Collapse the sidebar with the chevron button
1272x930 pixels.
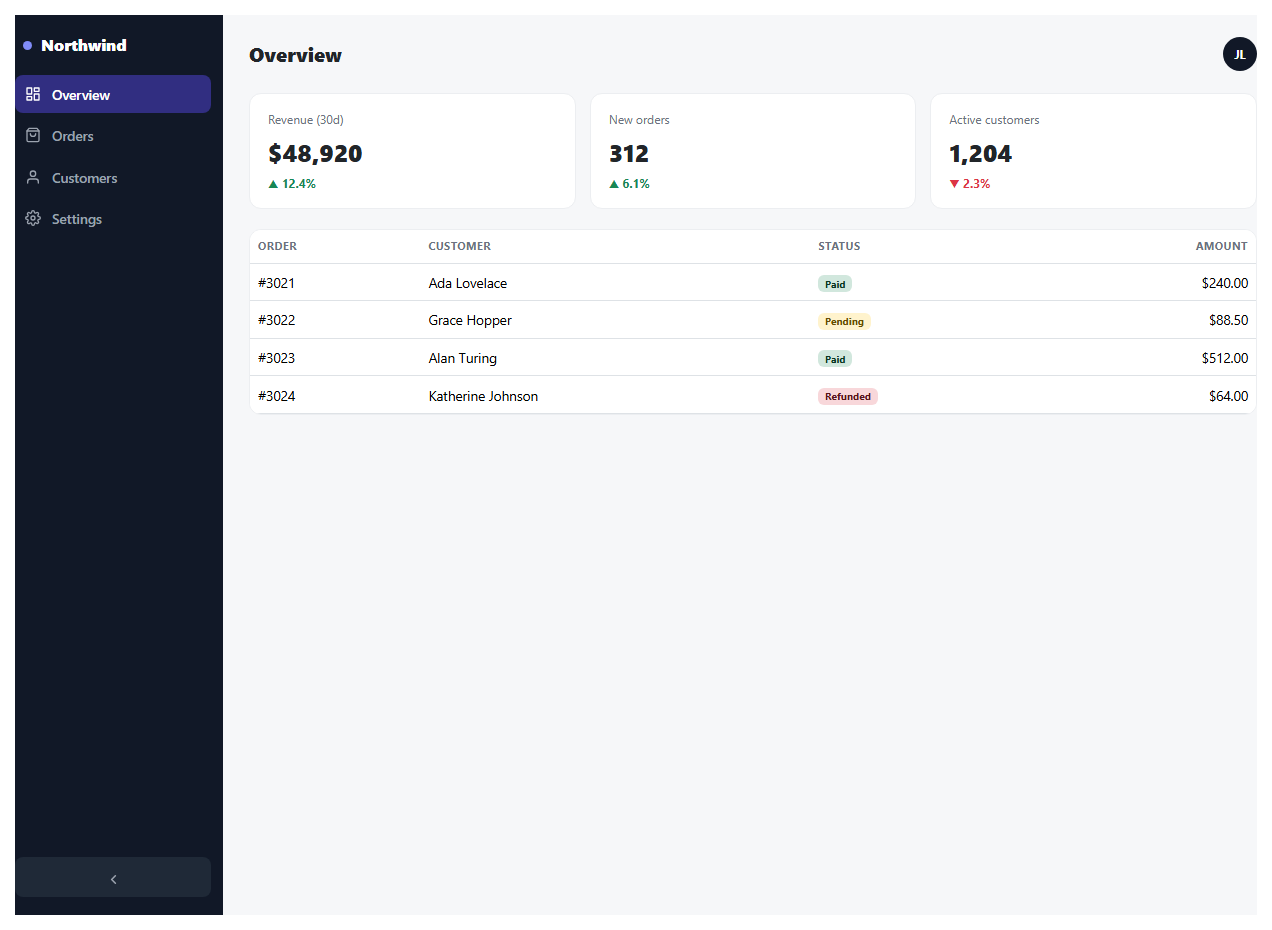[113, 877]
